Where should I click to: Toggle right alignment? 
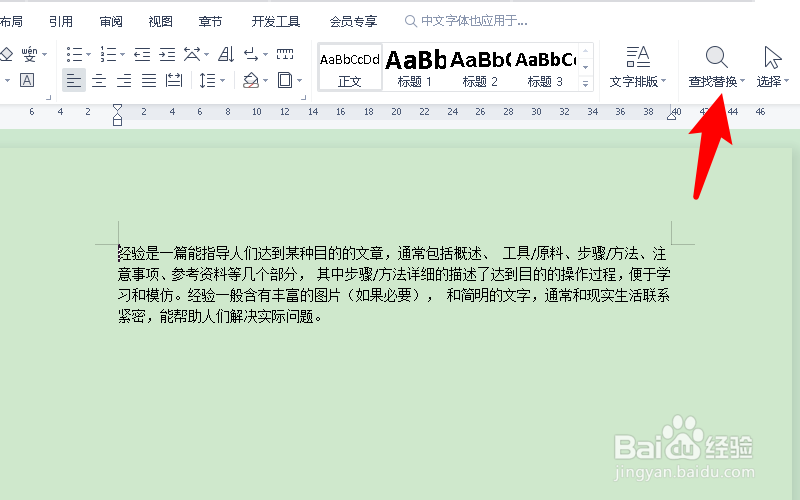click(x=124, y=80)
